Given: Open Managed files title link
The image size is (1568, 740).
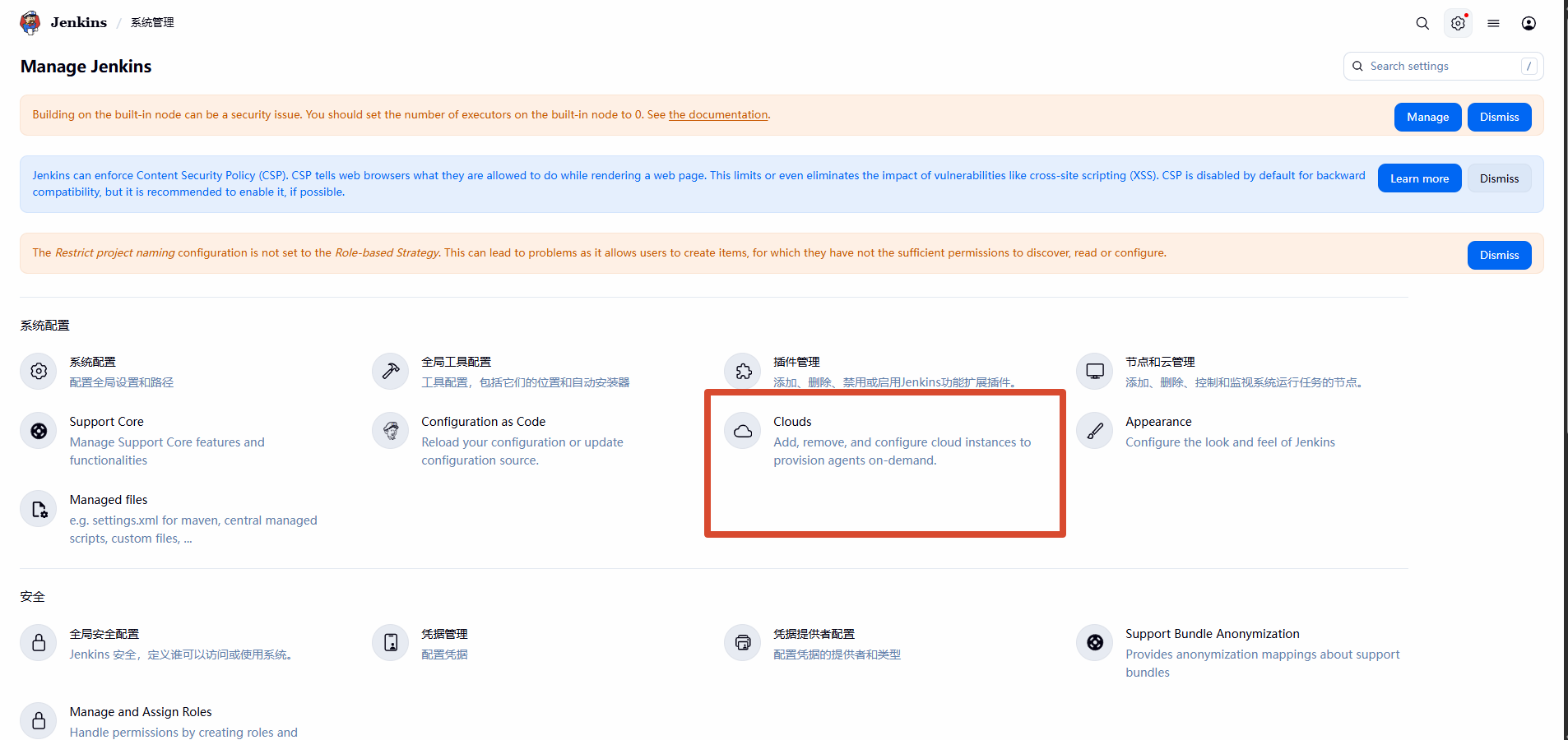Looking at the screenshot, I should (109, 500).
